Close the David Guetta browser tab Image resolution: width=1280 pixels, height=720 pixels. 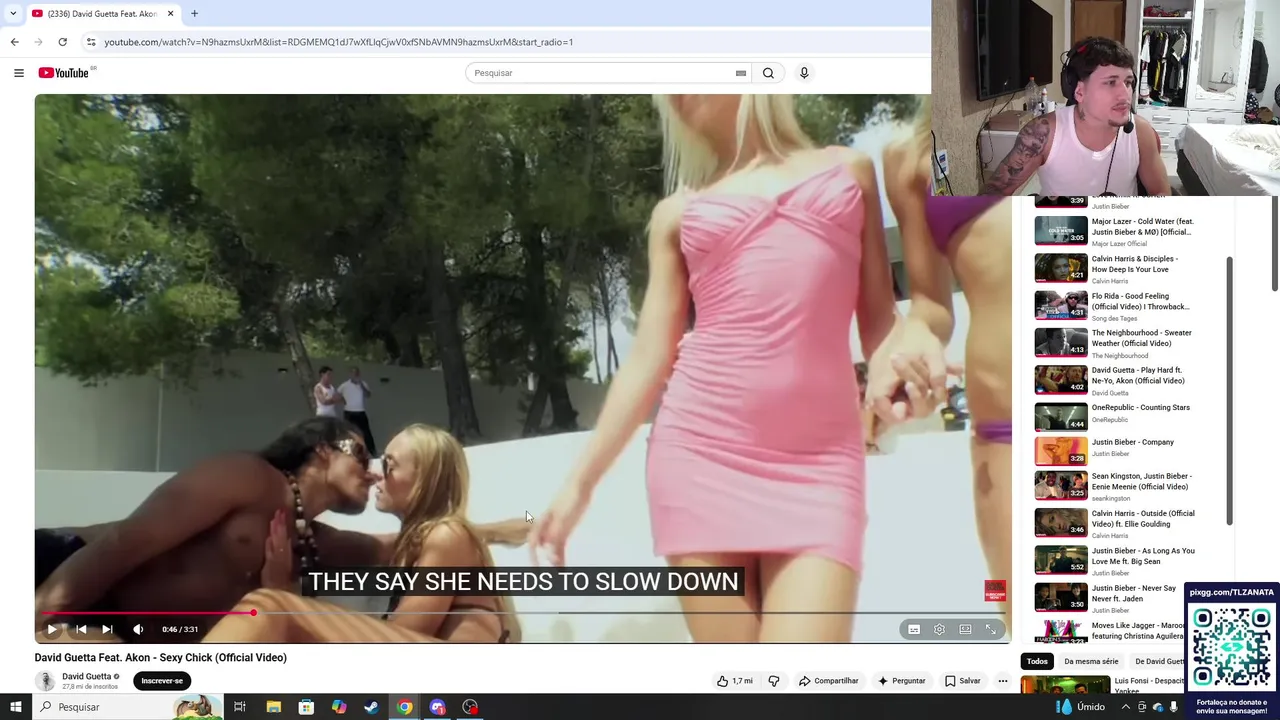tap(170, 14)
